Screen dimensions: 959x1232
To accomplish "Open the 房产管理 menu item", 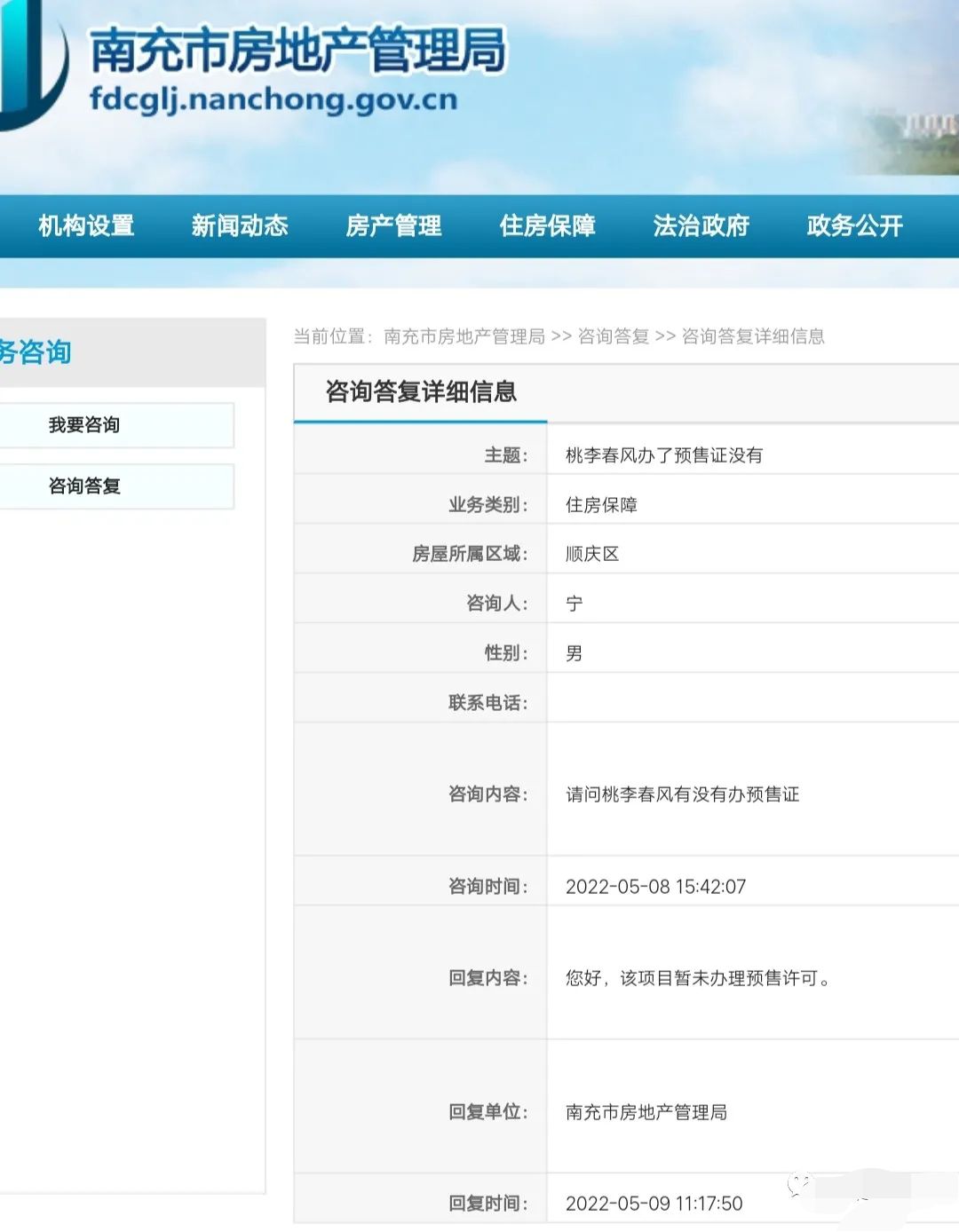I will pos(393,226).
